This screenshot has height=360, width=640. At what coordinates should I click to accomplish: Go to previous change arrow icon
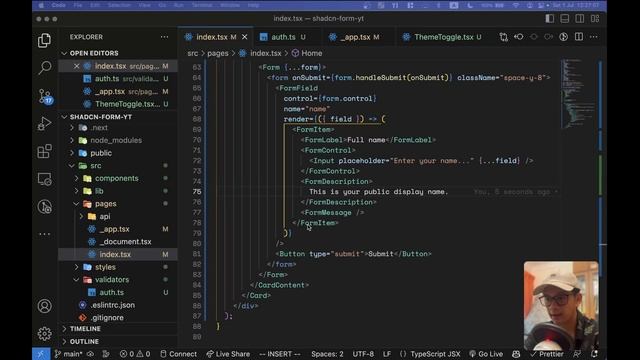519,37
